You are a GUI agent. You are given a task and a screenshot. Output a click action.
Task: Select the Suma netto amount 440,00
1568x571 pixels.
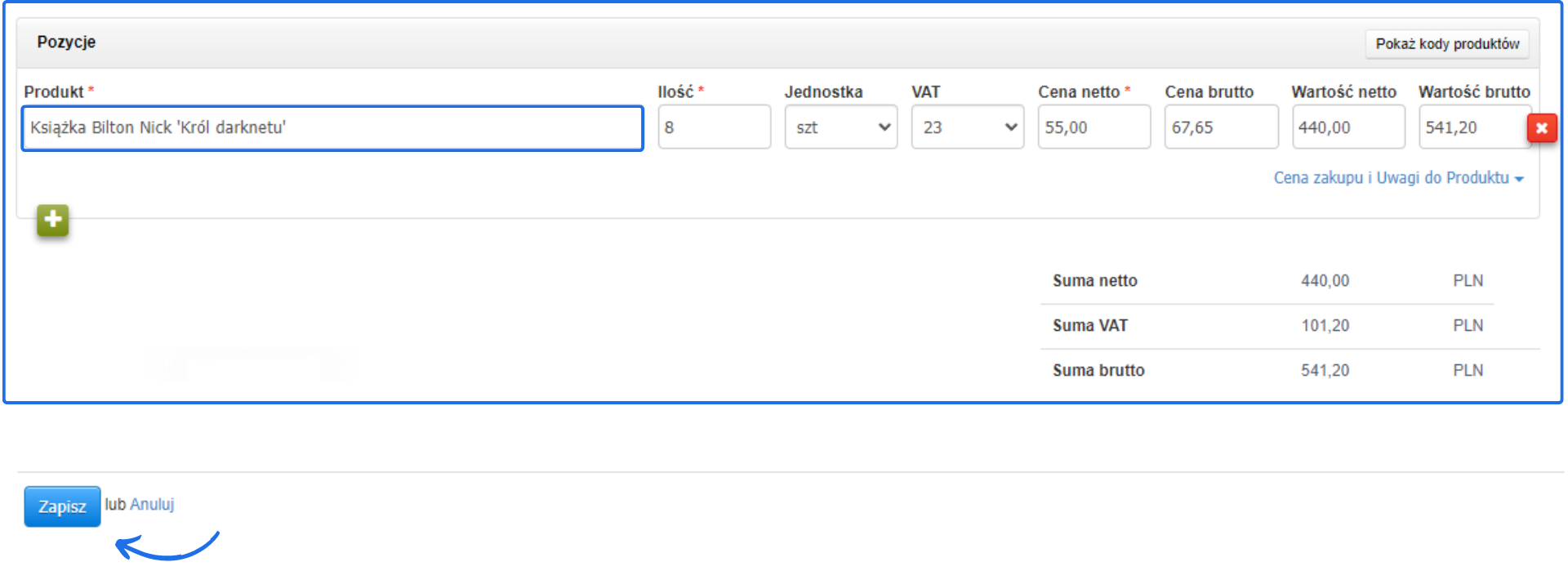click(x=1325, y=281)
